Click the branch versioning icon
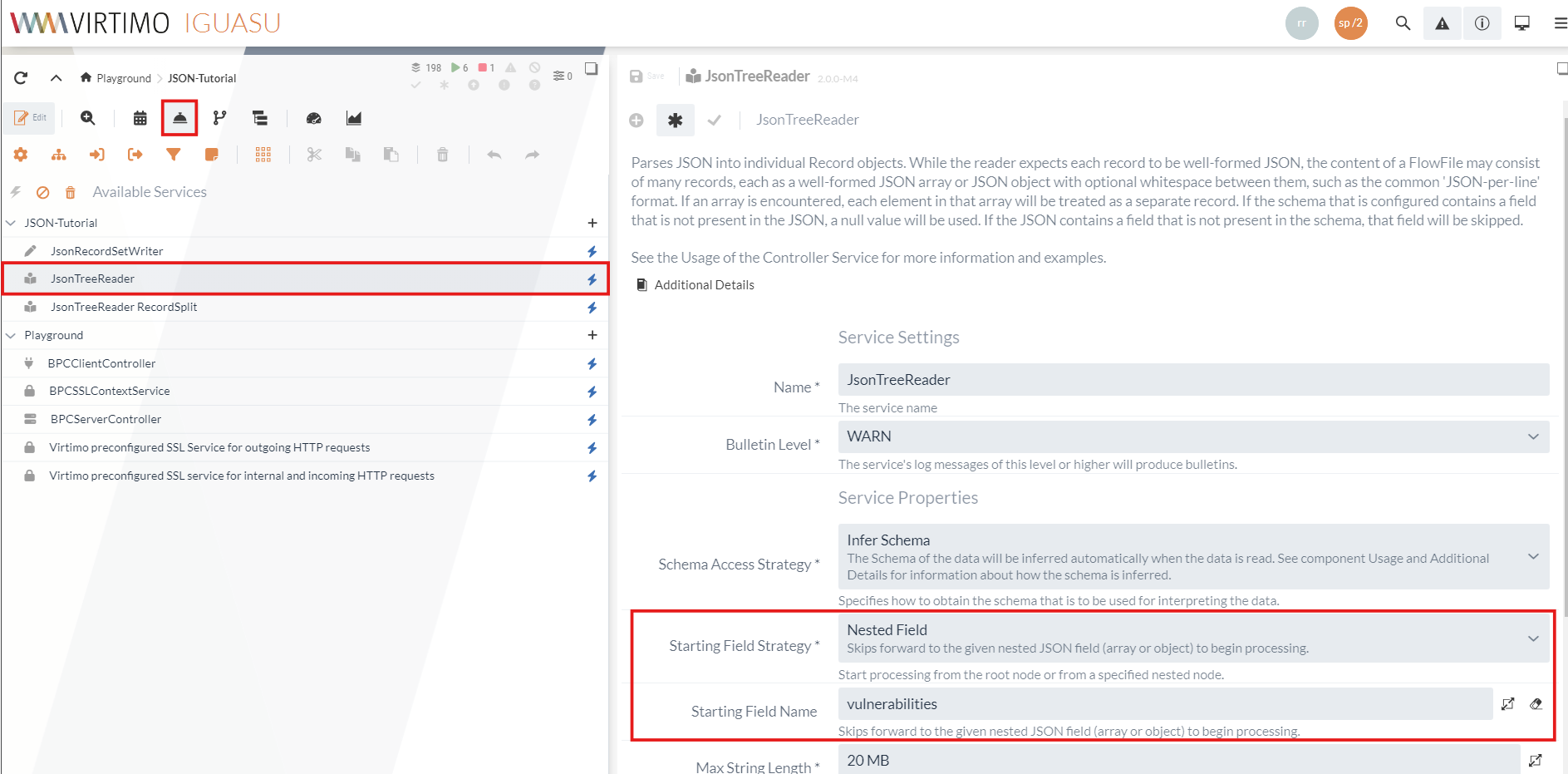 pyautogui.click(x=219, y=118)
